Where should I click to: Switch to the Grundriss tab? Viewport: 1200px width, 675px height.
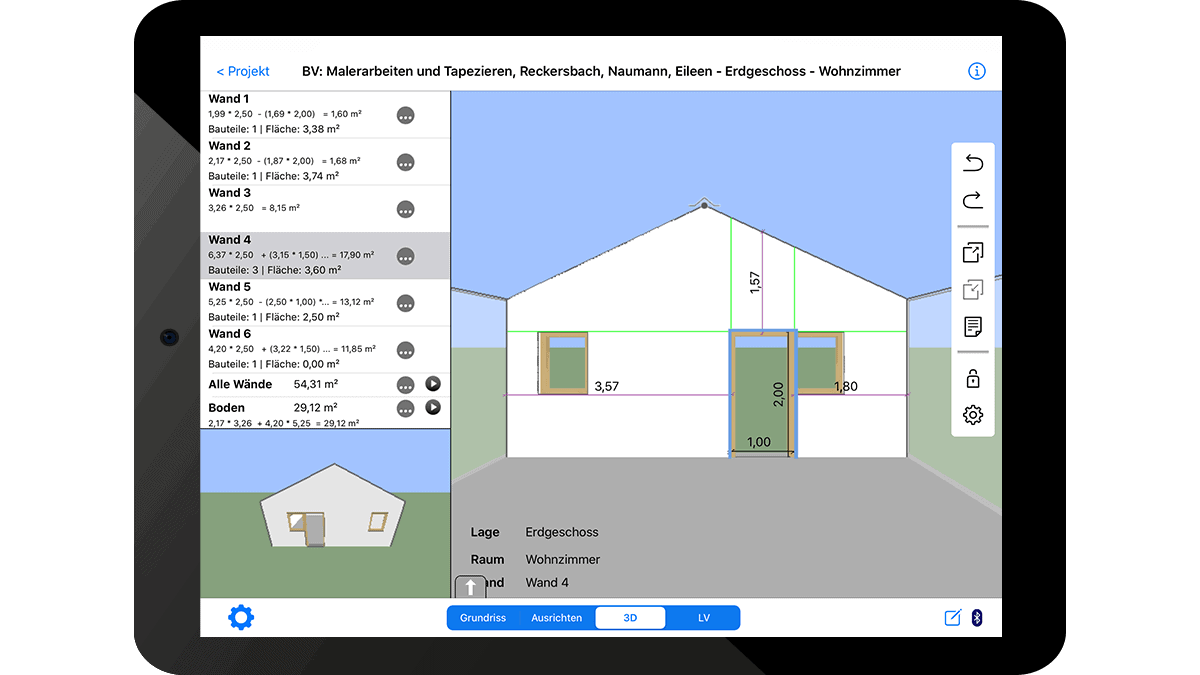[x=483, y=618]
